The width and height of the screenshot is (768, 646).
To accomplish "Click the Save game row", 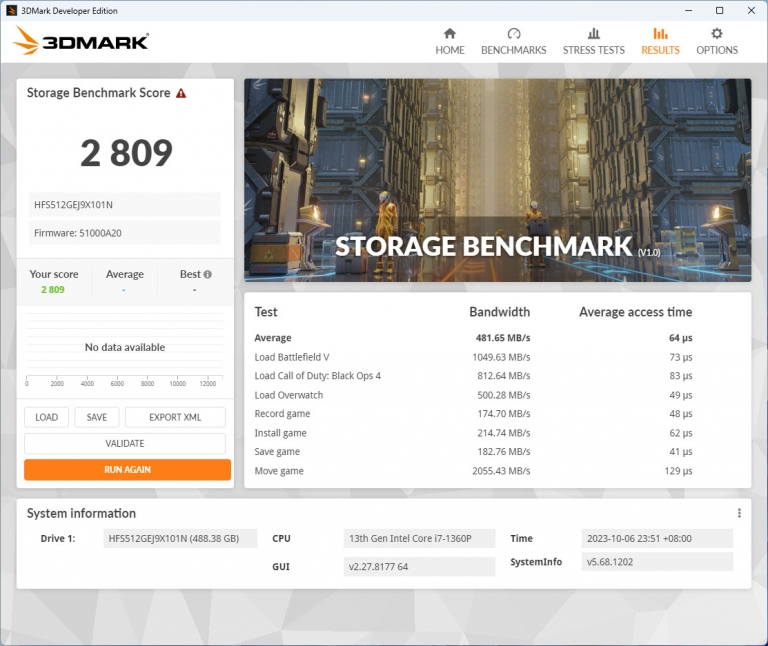I will (473, 452).
